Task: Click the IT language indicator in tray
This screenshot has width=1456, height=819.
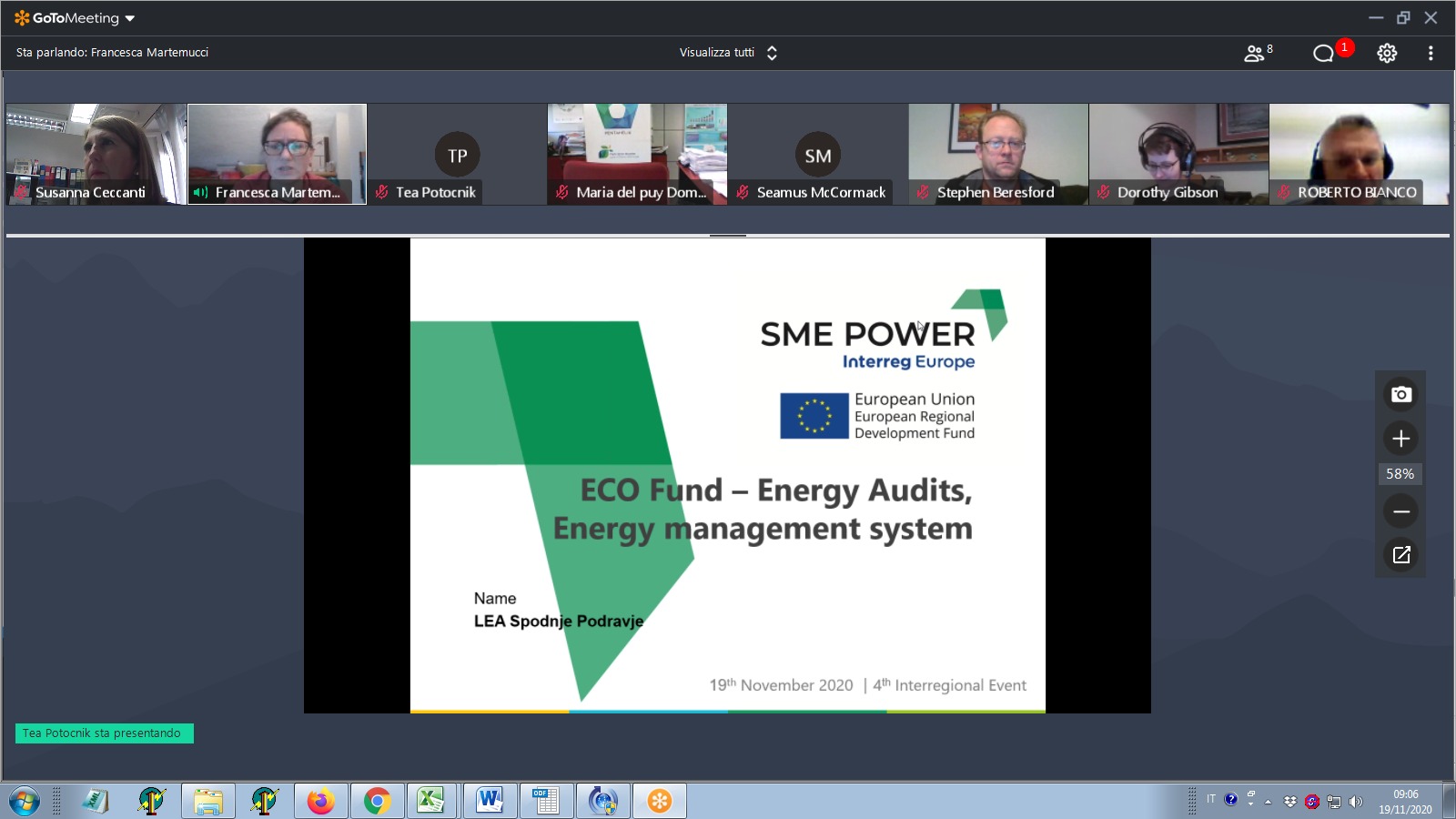Action: 1211,799
